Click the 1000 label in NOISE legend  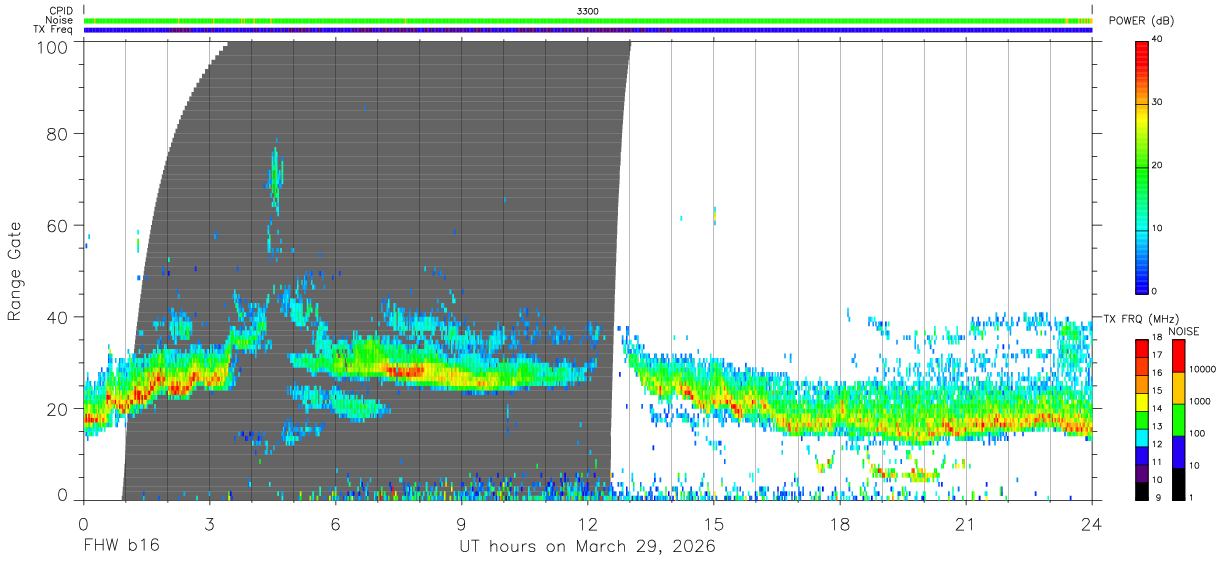click(1201, 402)
